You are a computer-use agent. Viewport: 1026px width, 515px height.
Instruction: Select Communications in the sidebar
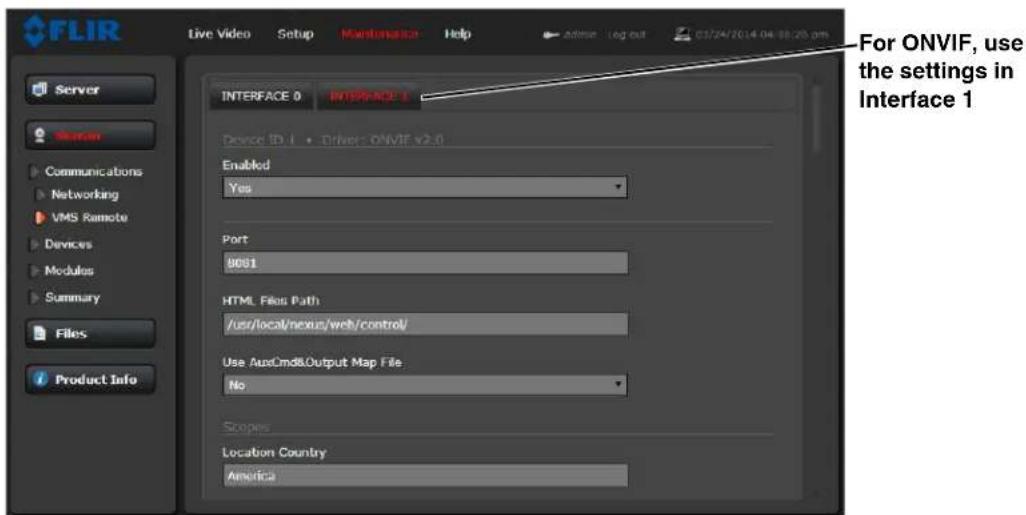93,171
